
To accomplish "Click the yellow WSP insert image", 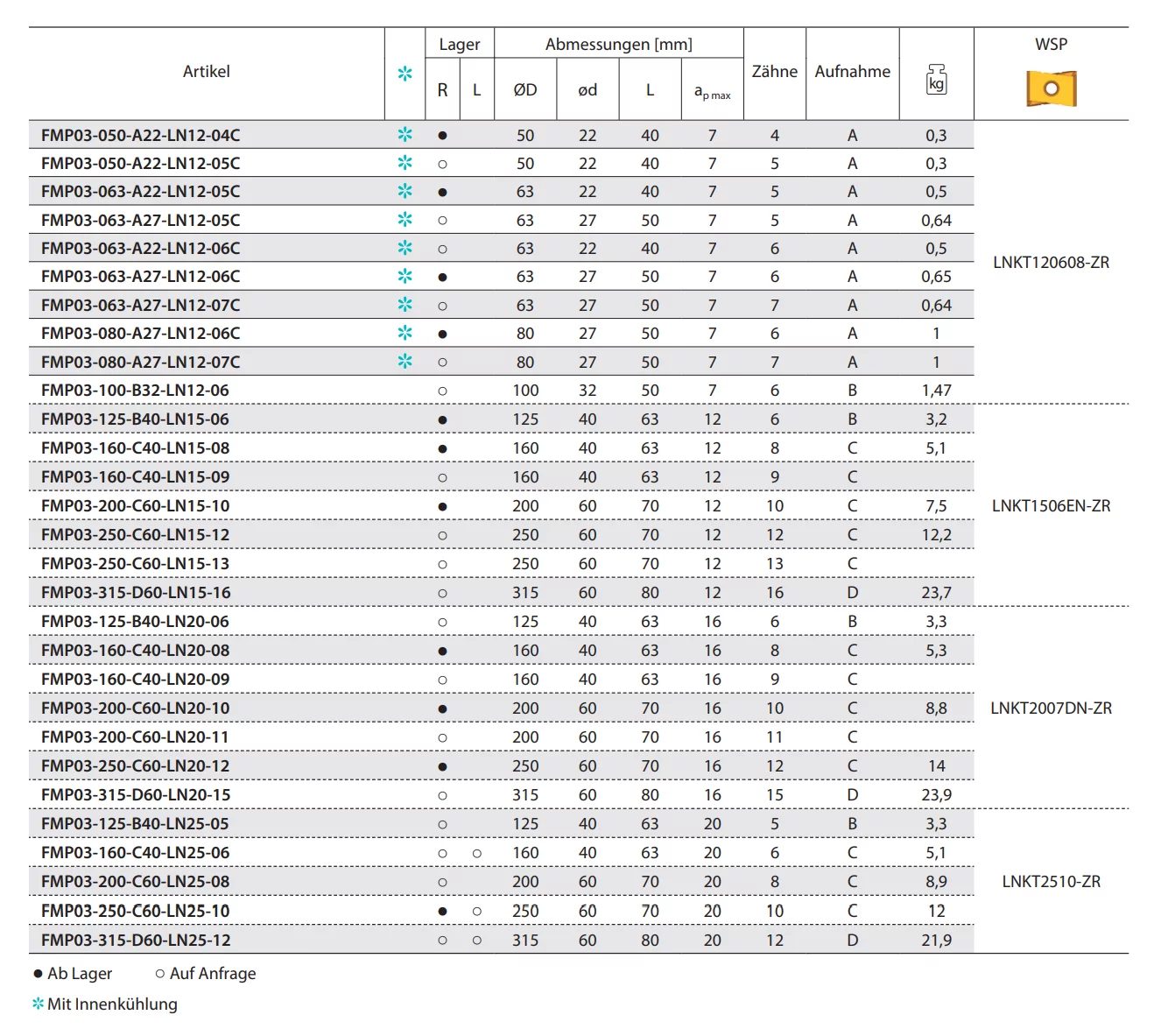I will tap(1051, 88).
